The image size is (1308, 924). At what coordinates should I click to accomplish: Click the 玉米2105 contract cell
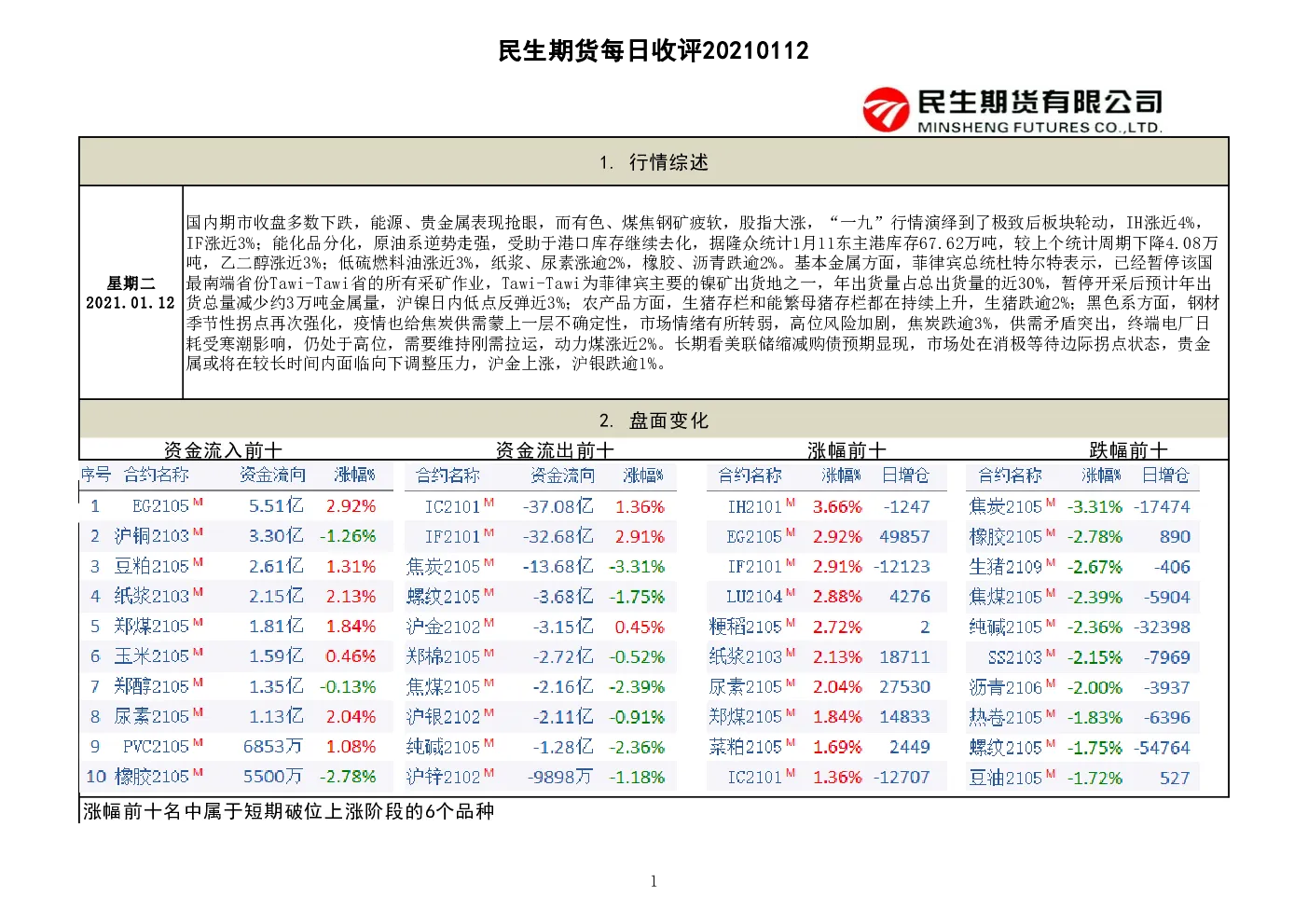pyautogui.click(x=152, y=655)
